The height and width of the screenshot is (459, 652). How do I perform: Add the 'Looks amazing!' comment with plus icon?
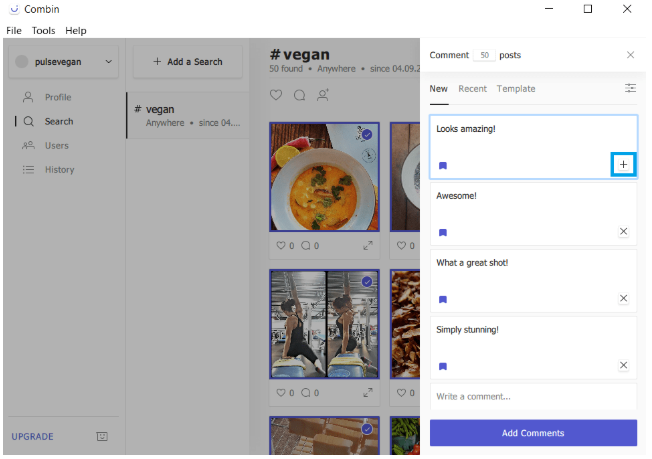coord(623,164)
